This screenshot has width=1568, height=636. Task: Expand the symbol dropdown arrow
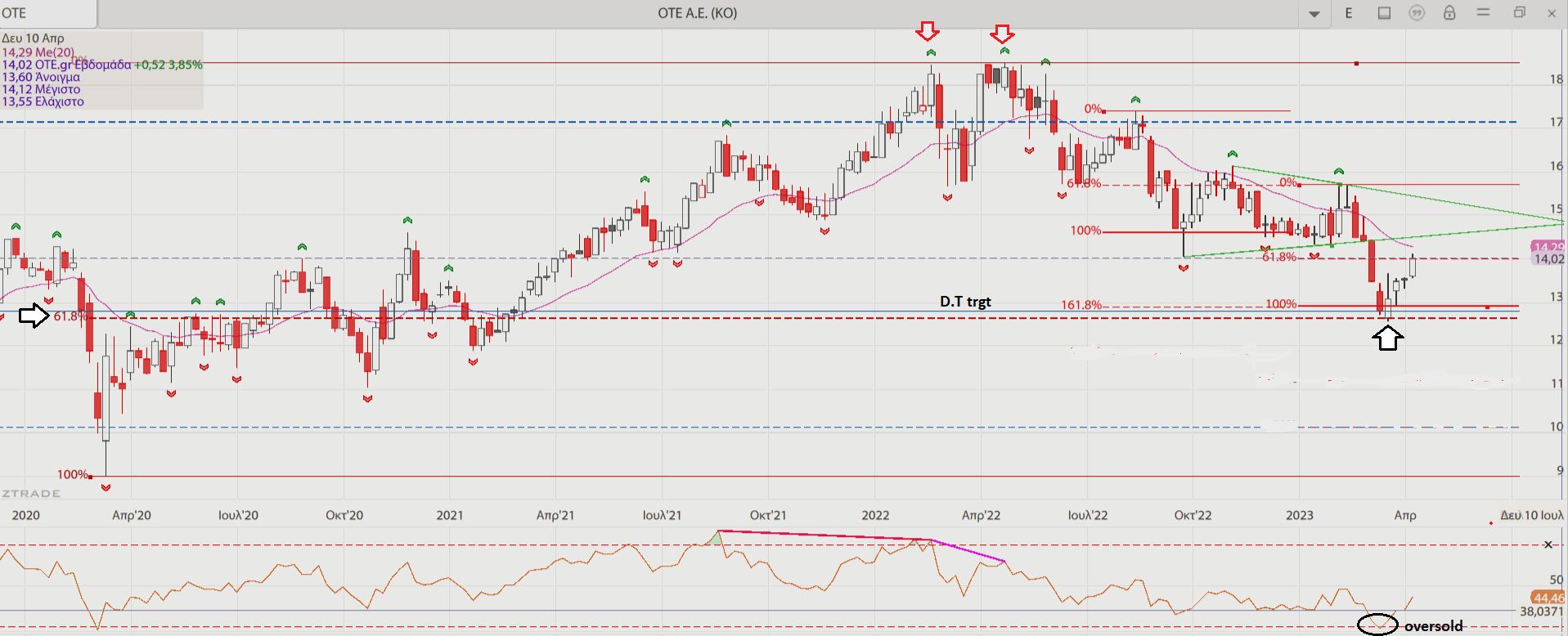(x=1314, y=14)
